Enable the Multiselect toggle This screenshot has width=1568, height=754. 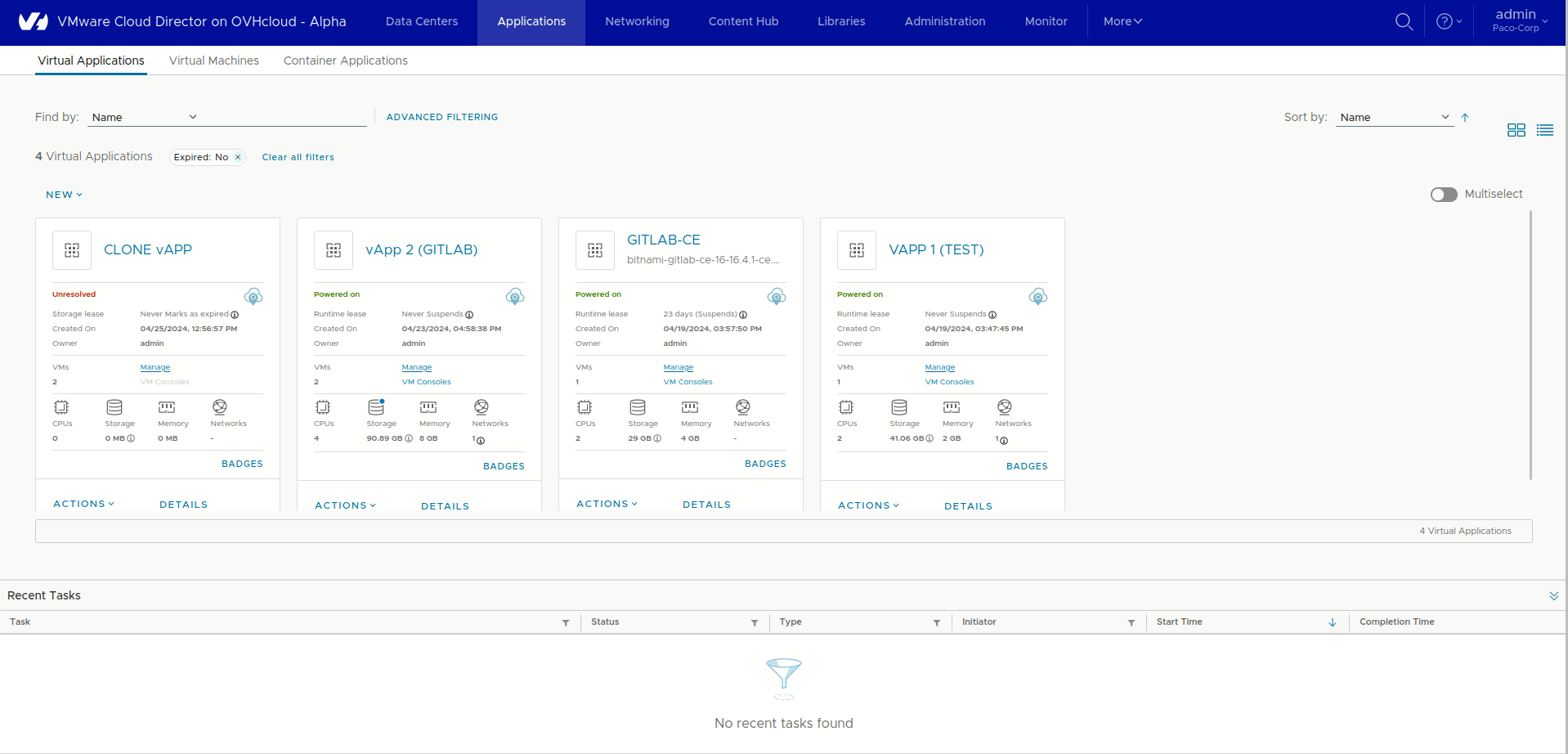pos(1443,194)
